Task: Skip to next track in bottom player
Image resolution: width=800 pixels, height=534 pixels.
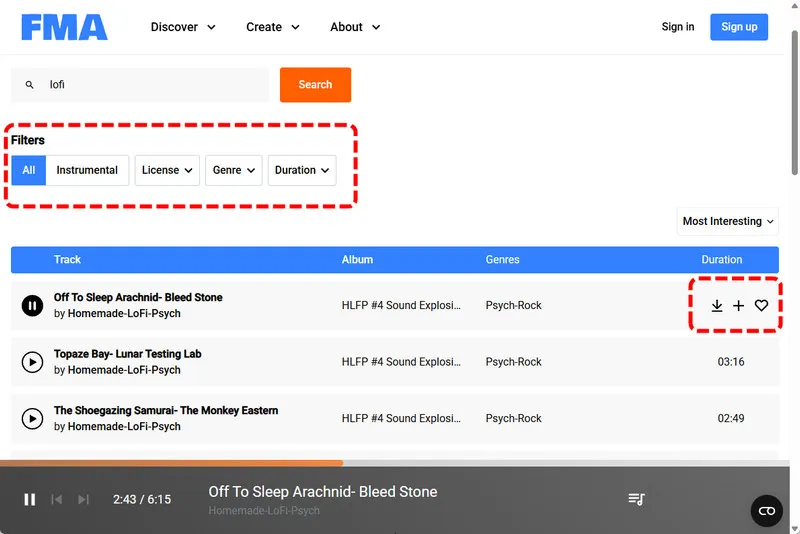Action: coord(83,499)
